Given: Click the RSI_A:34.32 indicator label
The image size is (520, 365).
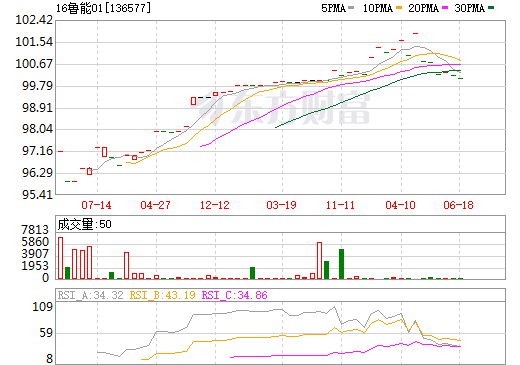Looking at the screenshot, I should (90, 295).
